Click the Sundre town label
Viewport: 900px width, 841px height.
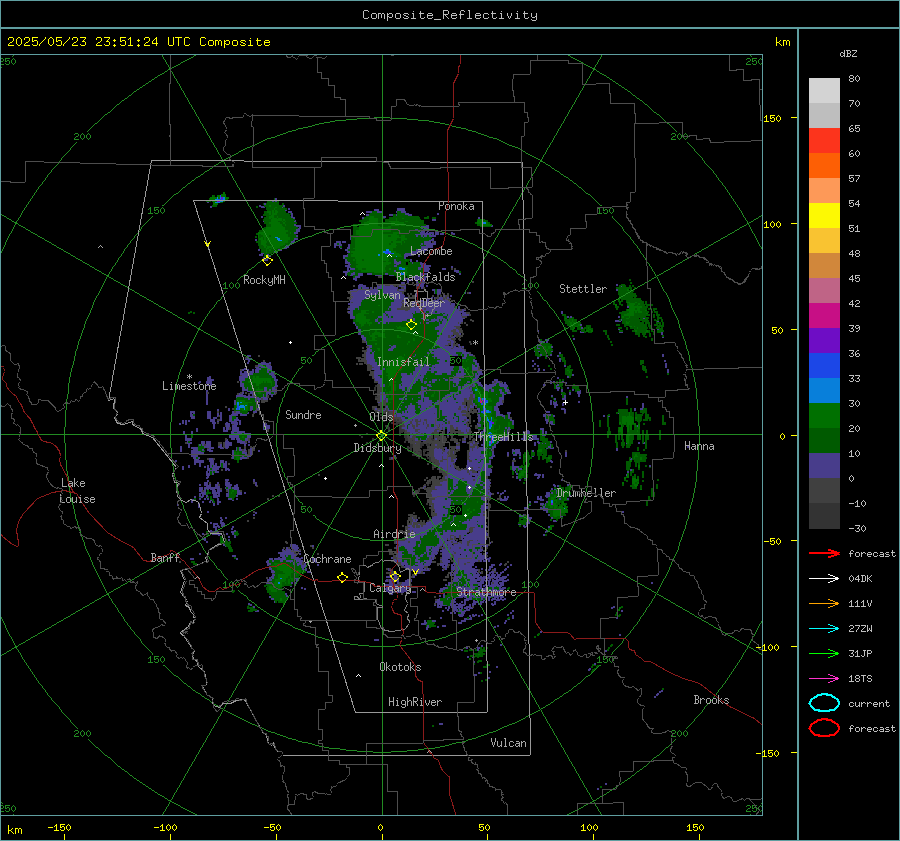(x=303, y=415)
